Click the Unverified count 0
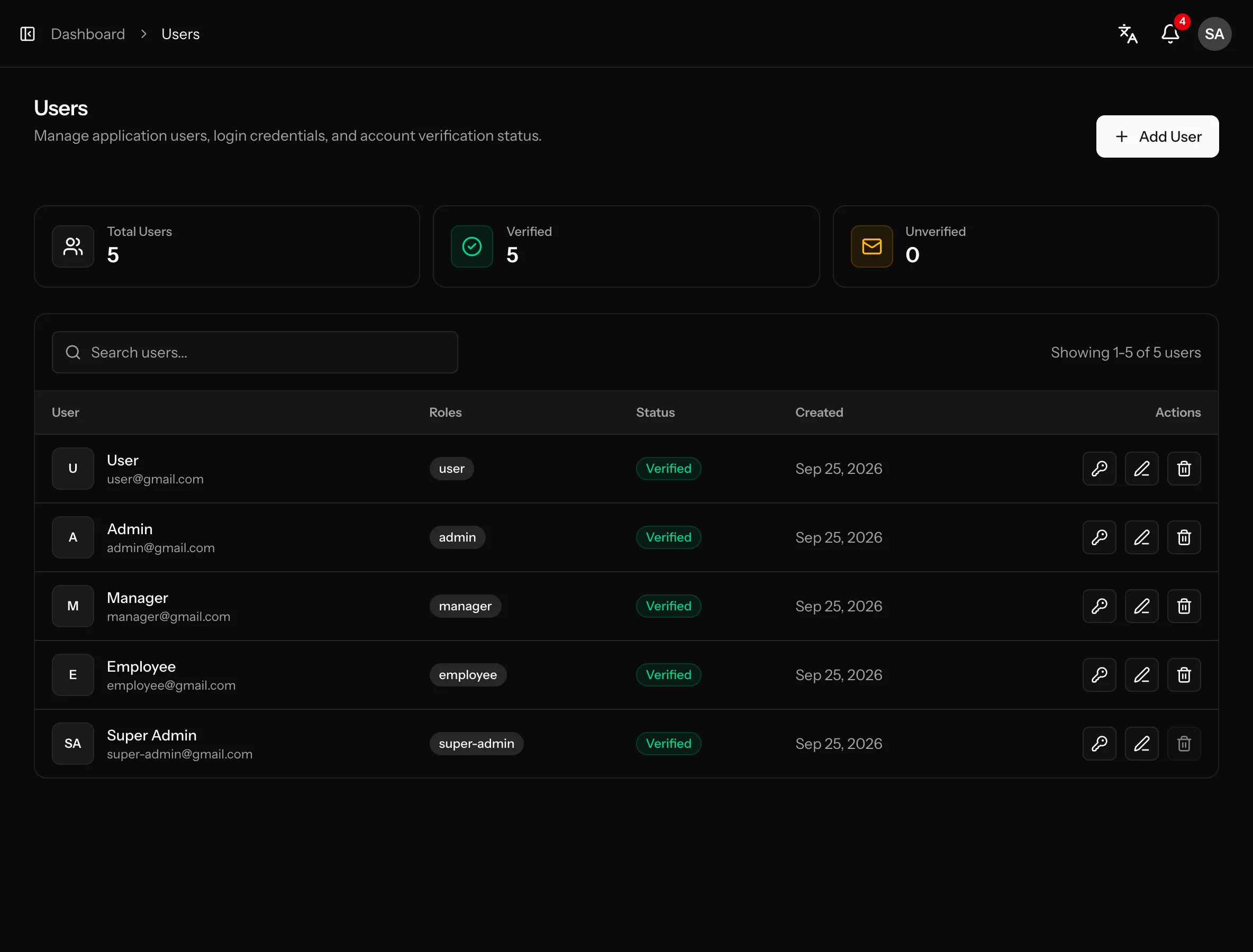Screen dimensions: 1253x952 point(912,255)
